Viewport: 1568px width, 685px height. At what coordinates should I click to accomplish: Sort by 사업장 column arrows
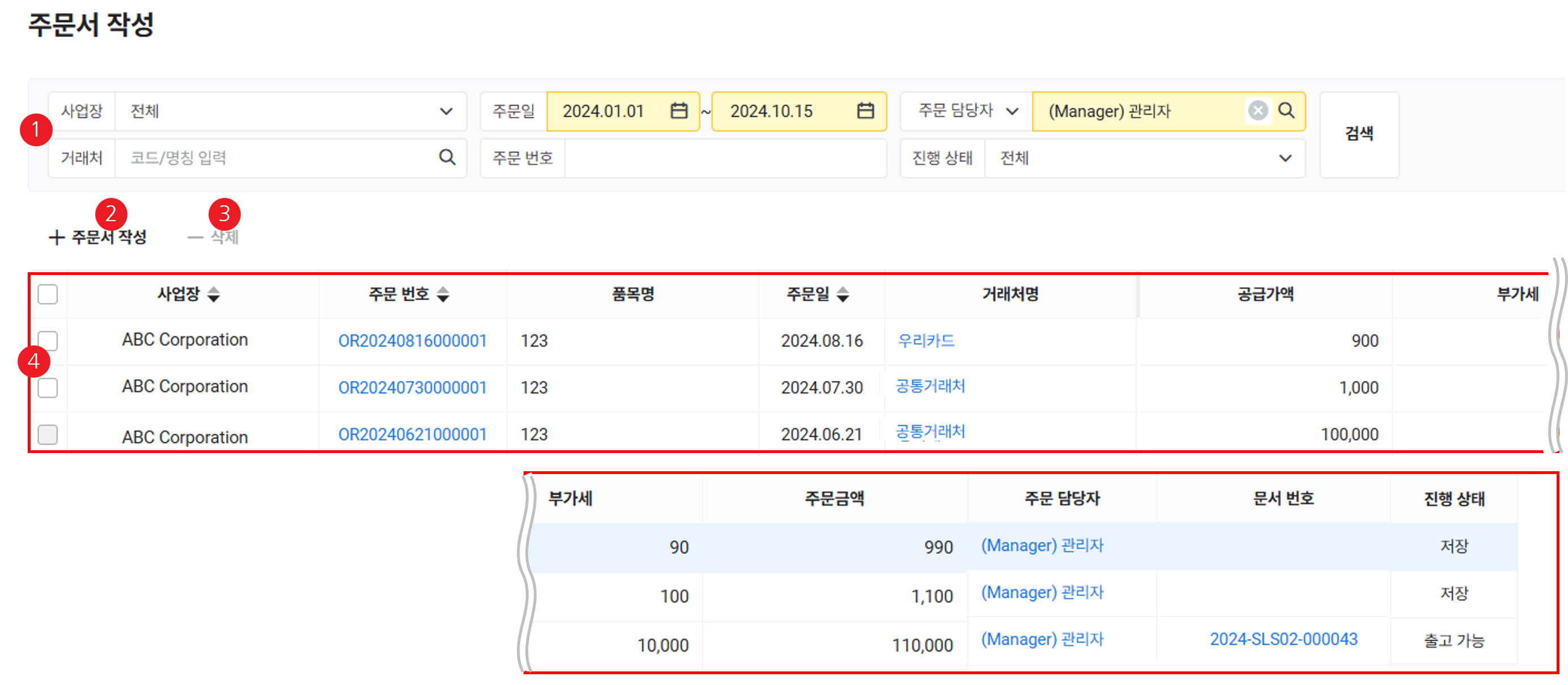214,295
